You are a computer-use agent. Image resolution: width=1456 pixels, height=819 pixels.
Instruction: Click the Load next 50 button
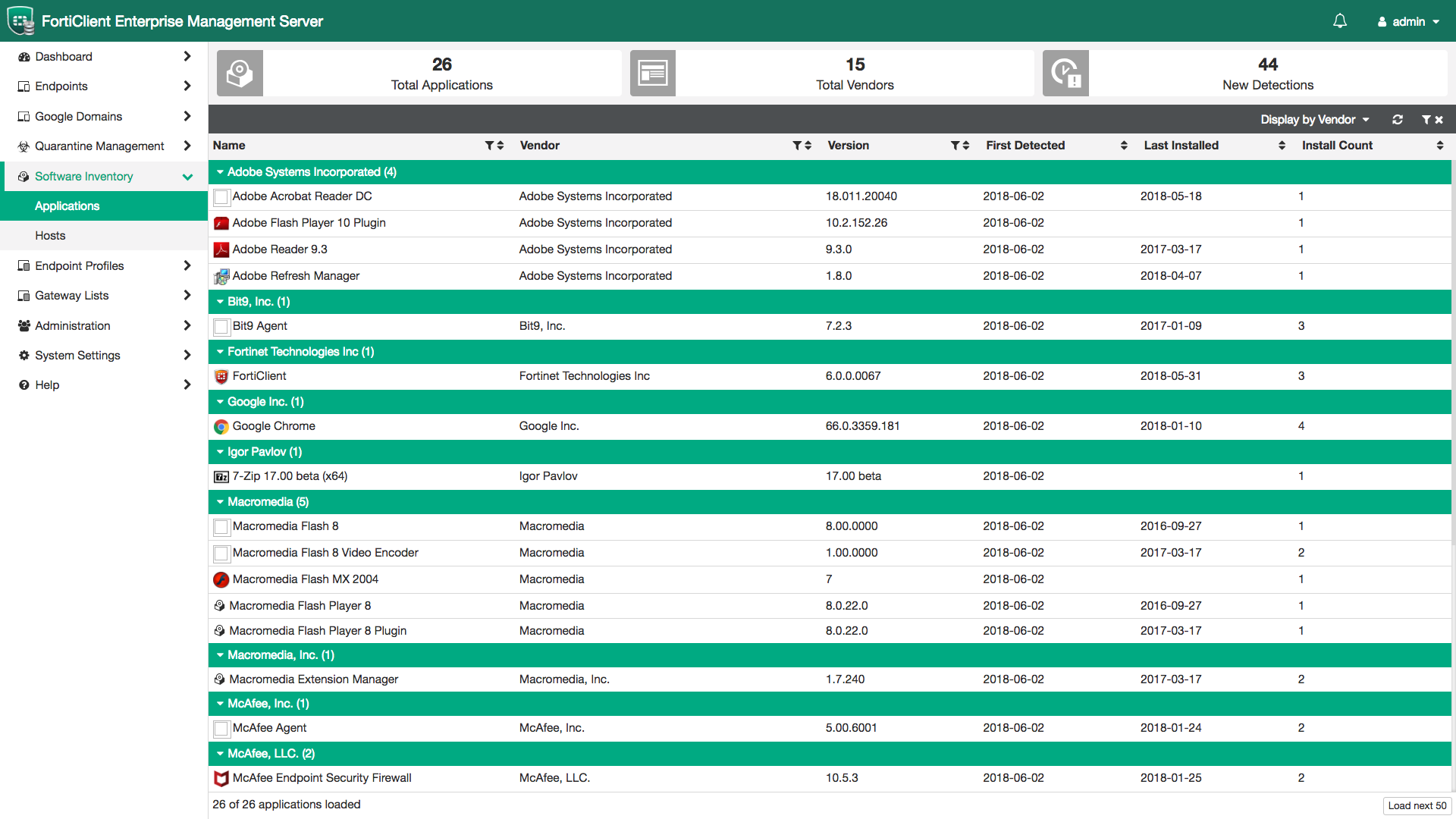click(x=1417, y=805)
